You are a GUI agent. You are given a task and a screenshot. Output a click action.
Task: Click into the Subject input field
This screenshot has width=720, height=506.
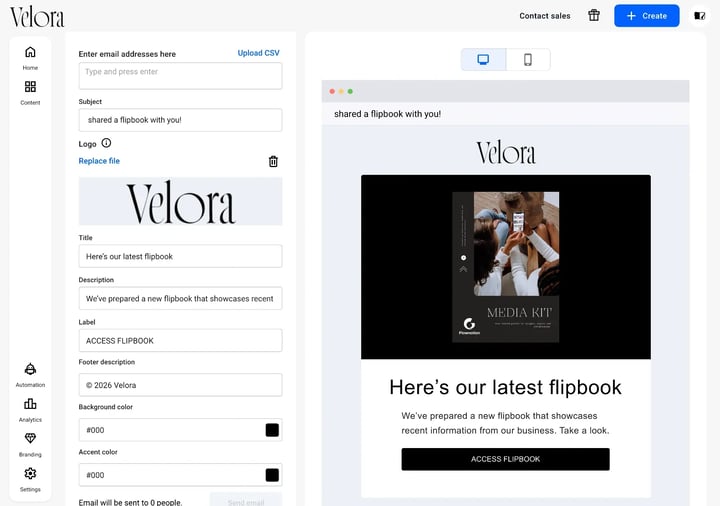click(180, 120)
